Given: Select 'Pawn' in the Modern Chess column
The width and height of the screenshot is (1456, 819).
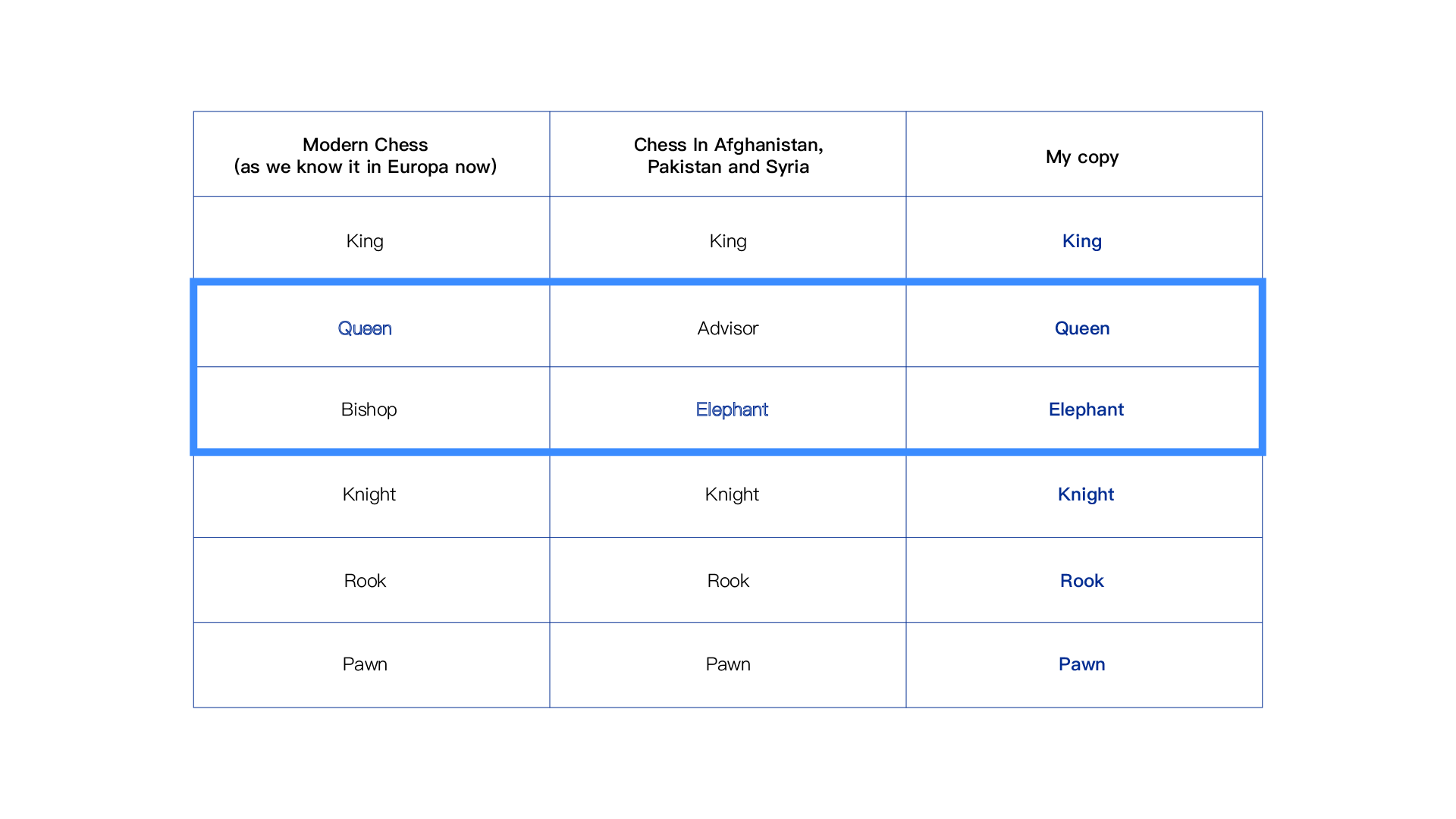Looking at the screenshot, I should pyautogui.click(x=365, y=664).
